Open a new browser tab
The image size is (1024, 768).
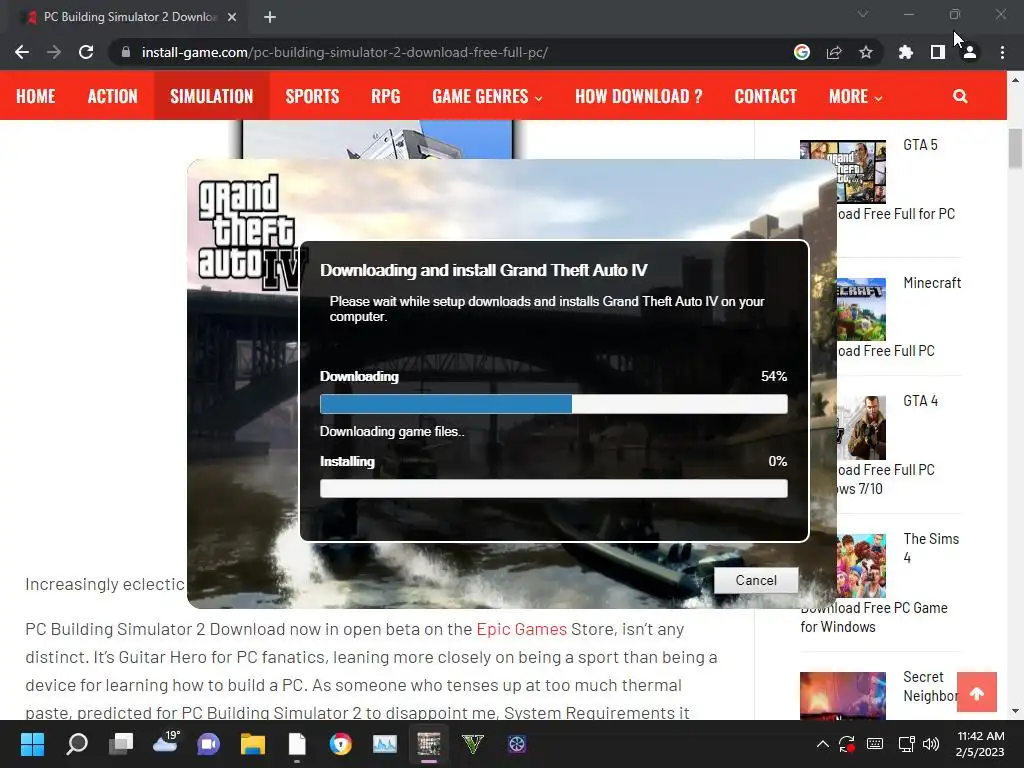tap(270, 17)
